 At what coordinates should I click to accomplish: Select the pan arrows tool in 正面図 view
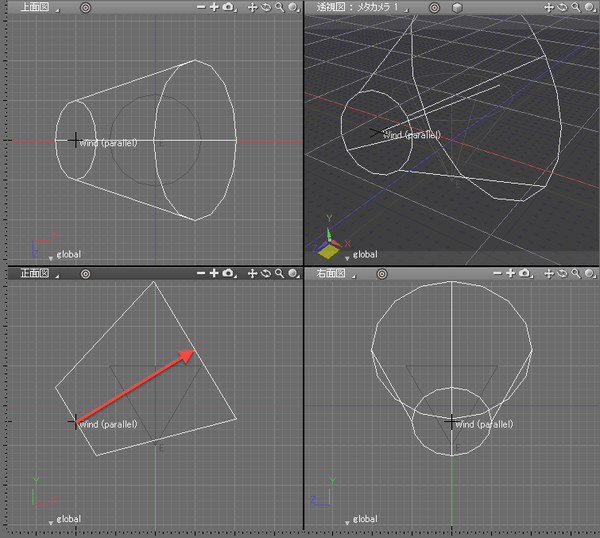click(253, 274)
